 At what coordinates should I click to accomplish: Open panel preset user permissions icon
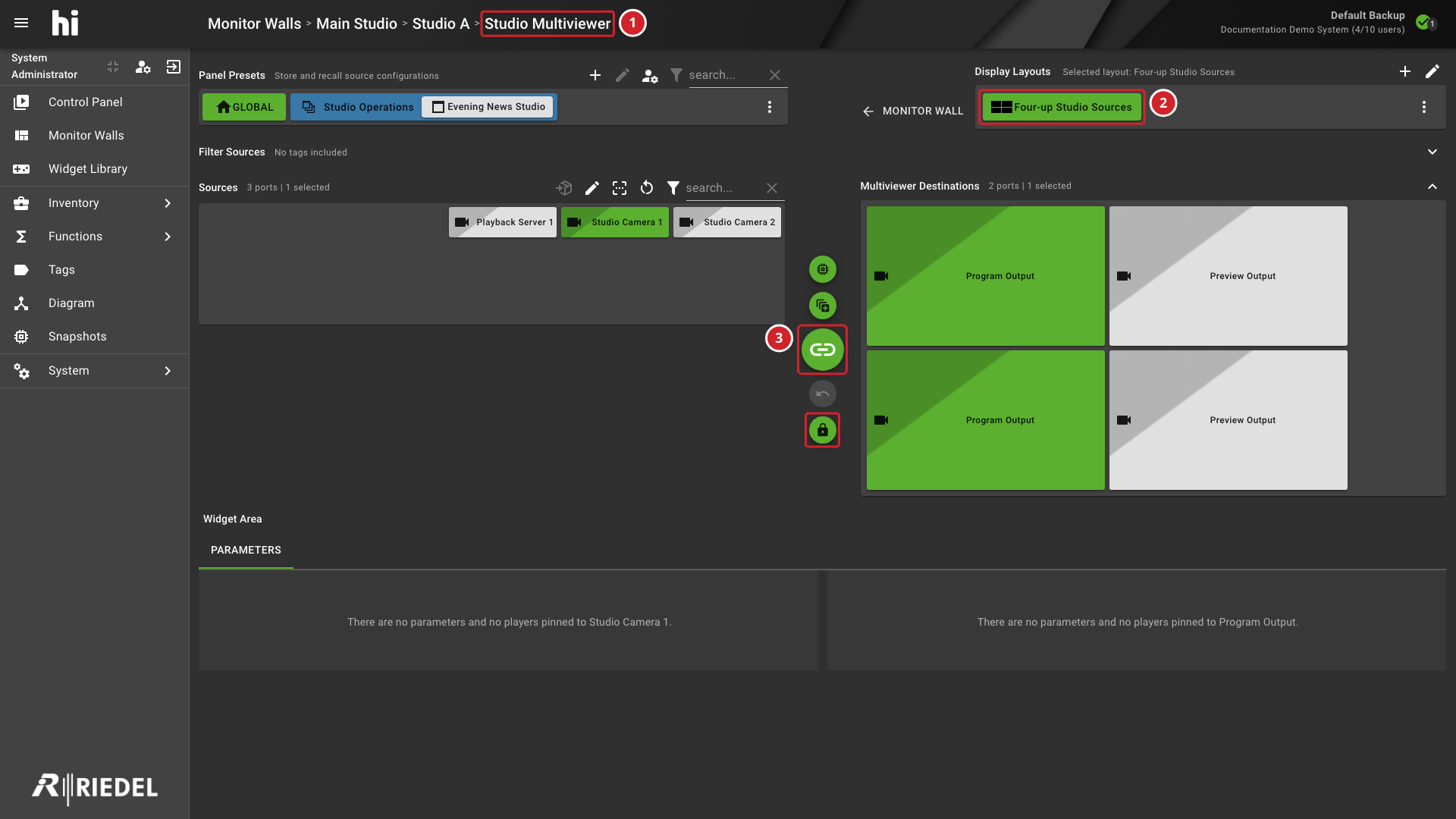tap(650, 75)
